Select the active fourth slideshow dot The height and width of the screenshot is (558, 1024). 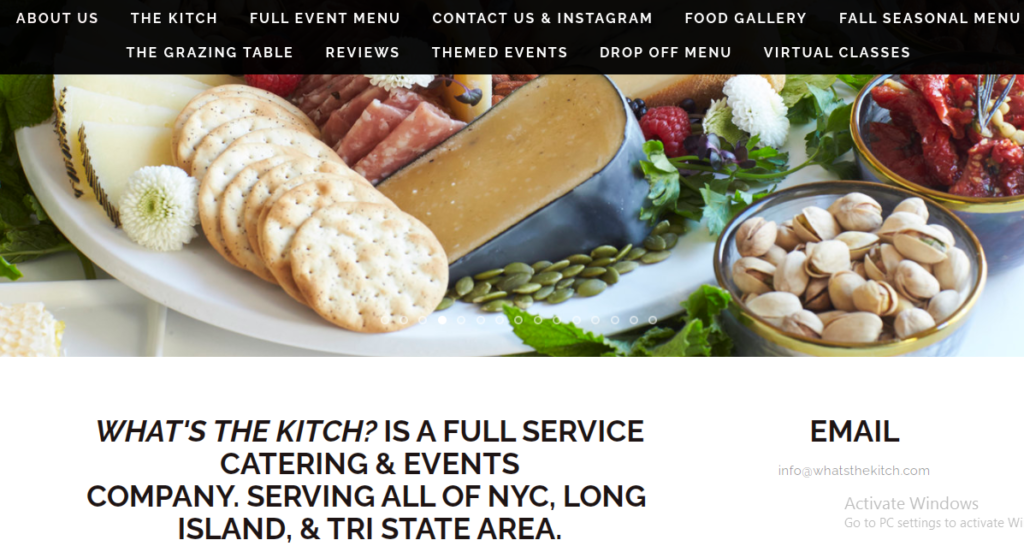442,320
